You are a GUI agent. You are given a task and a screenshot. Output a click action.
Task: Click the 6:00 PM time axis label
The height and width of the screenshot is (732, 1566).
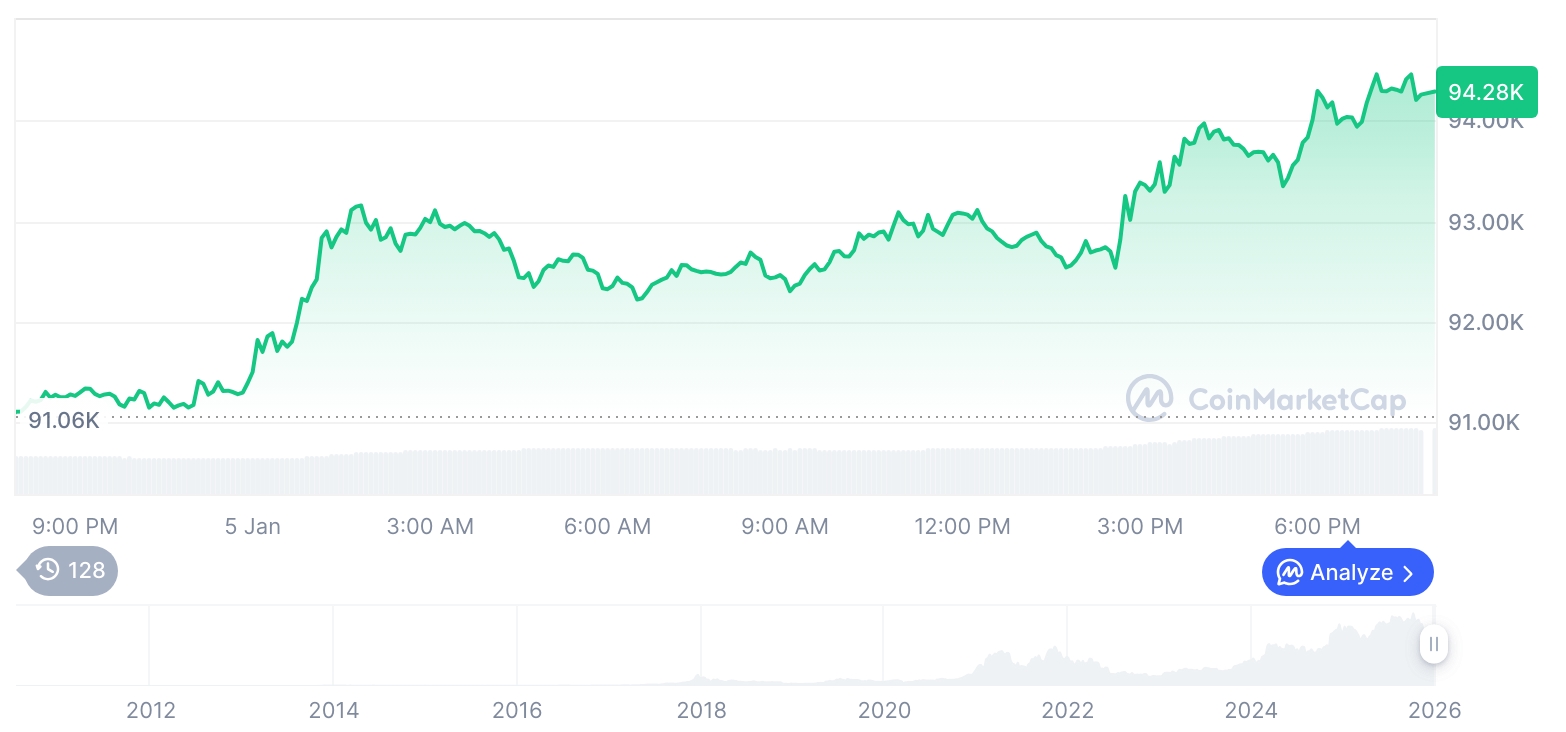(x=1317, y=526)
